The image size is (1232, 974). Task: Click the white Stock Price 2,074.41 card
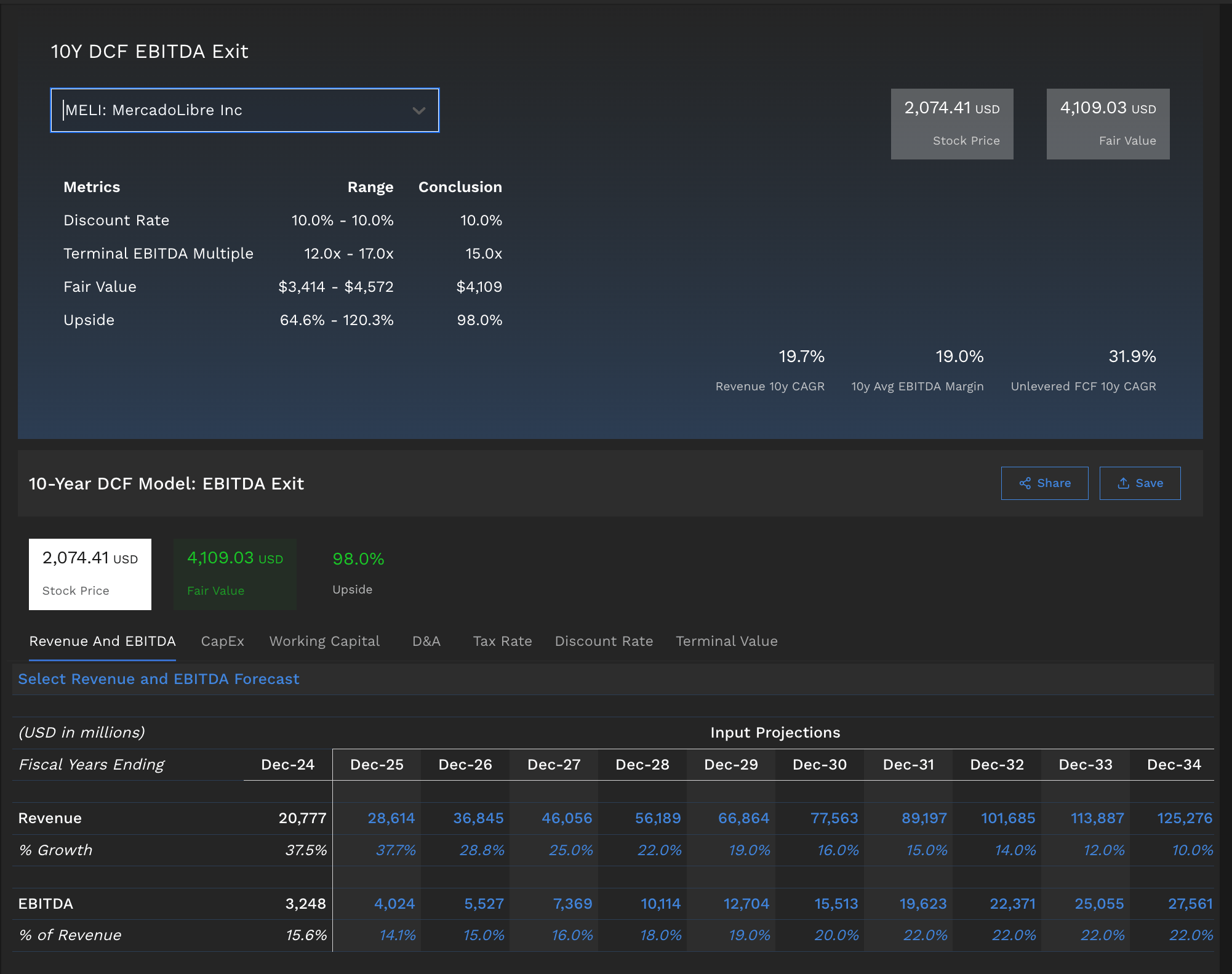(x=90, y=574)
